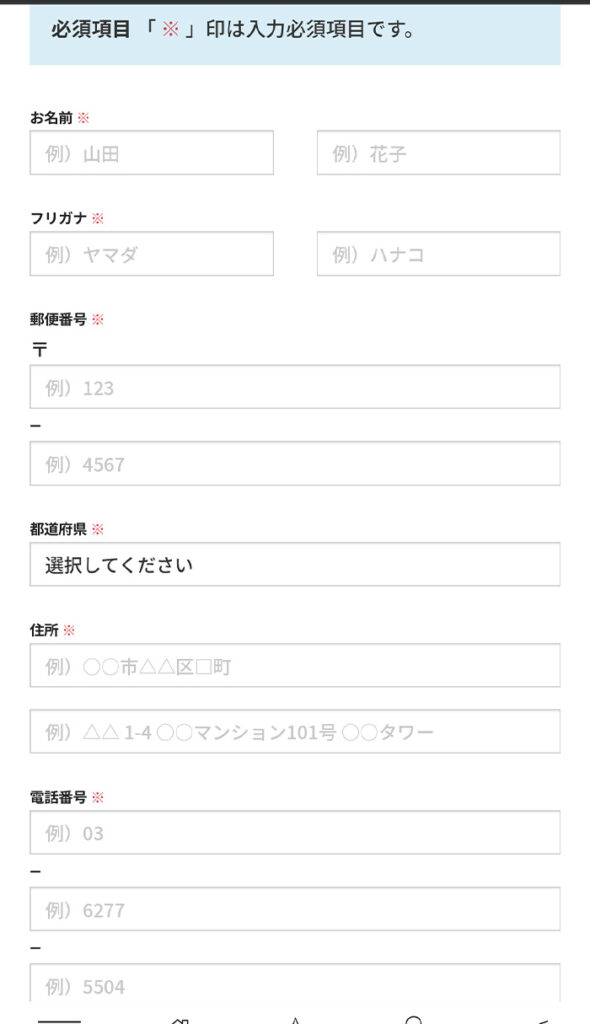Click the last name field showing 例）山田
The width and height of the screenshot is (590, 1024).
pos(150,152)
